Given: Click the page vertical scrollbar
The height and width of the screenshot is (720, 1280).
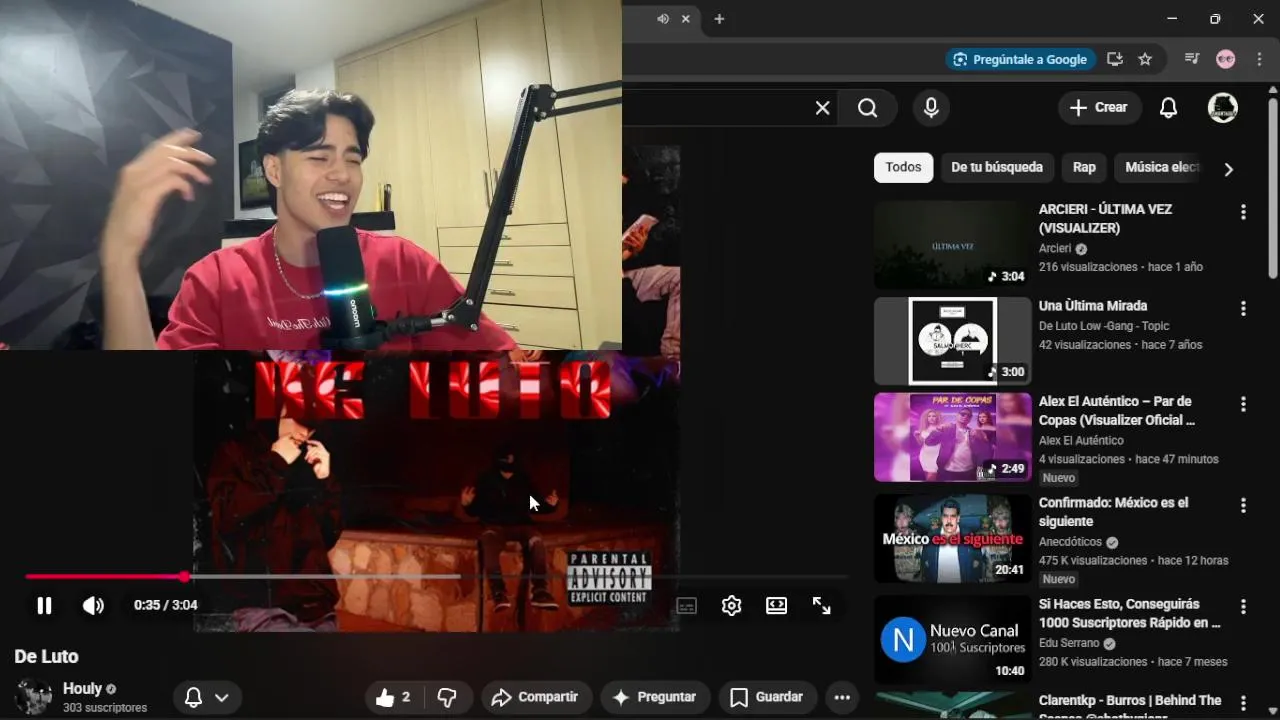Looking at the screenshot, I should [x=1272, y=187].
